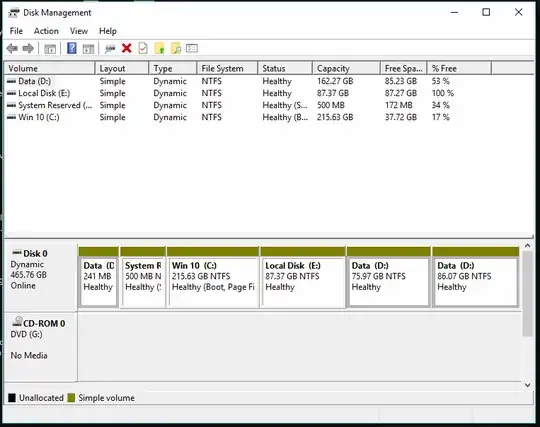The width and height of the screenshot is (540, 427).
Task: Sort by the Layout column header
Action: 122,69
